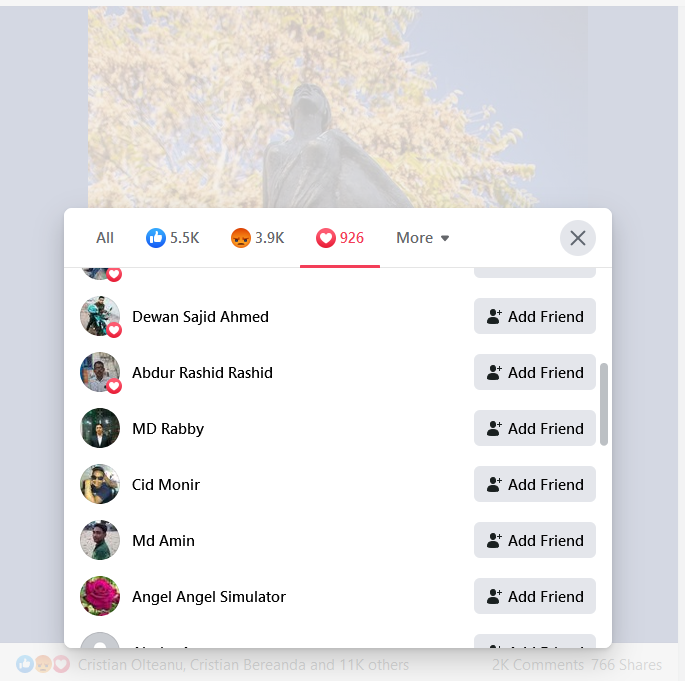This screenshot has width=685, height=681.
Task: Select the Love reactions tab showing 926
Action: pos(340,238)
